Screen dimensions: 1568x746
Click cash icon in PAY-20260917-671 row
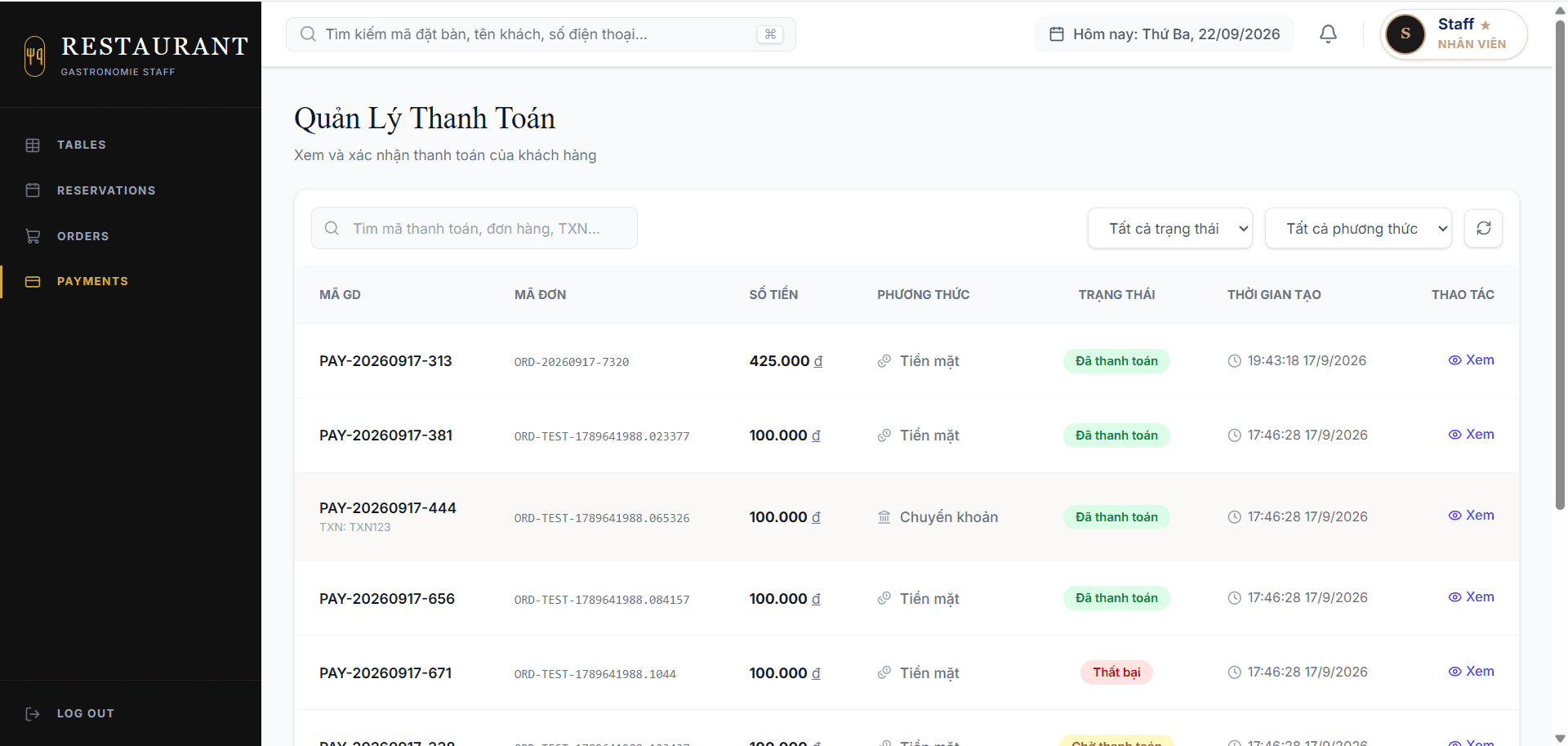tap(884, 673)
